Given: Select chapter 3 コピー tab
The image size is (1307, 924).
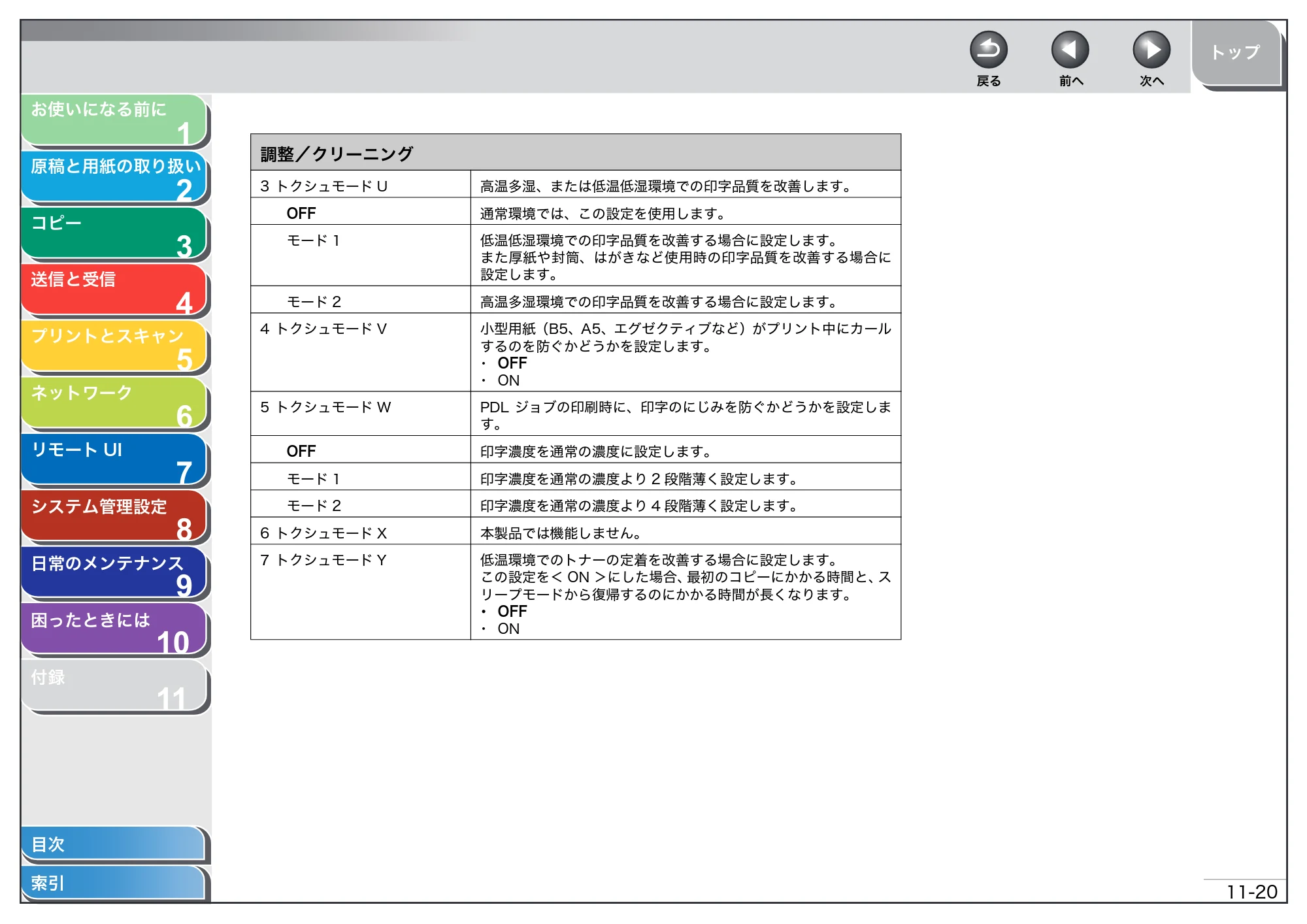Looking at the screenshot, I should point(114,233).
